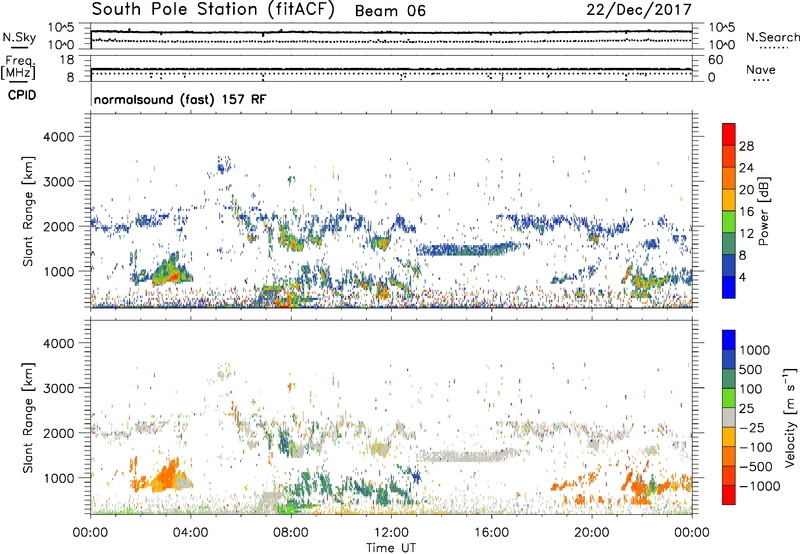Pick the gray -25 to 25 Velocity segment
The height and width of the screenshot is (554, 800).
[x=729, y=417]
